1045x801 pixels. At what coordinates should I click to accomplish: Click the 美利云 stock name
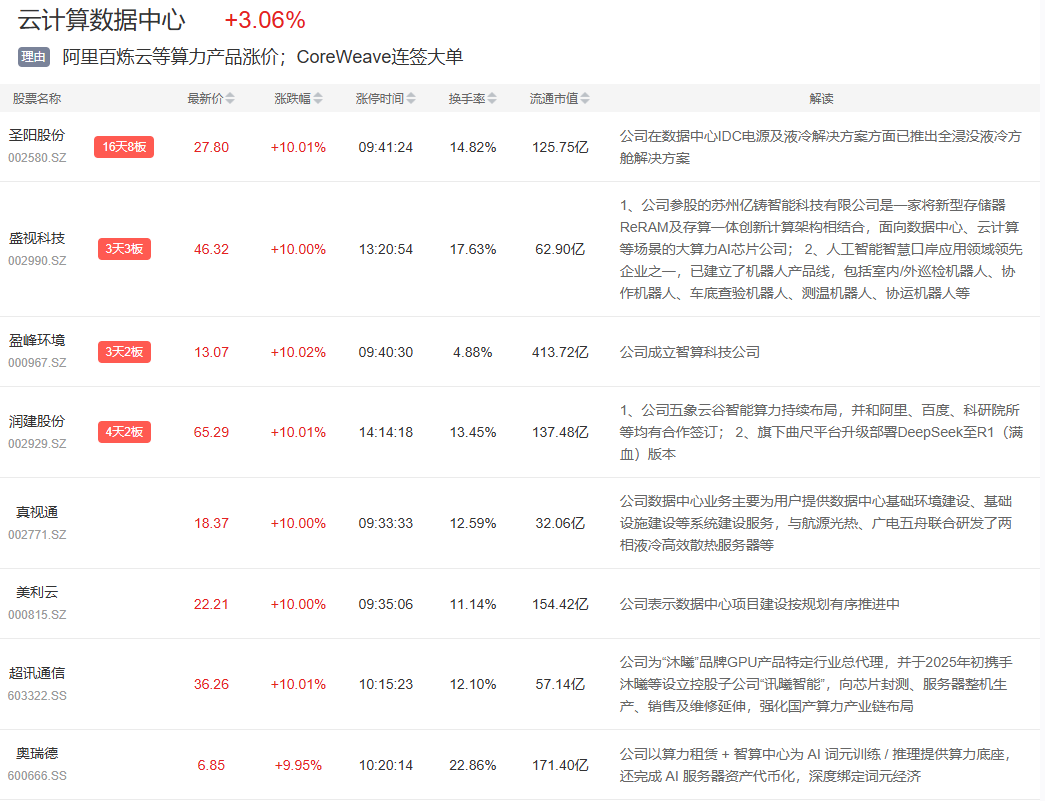click(x=37, y=593)
